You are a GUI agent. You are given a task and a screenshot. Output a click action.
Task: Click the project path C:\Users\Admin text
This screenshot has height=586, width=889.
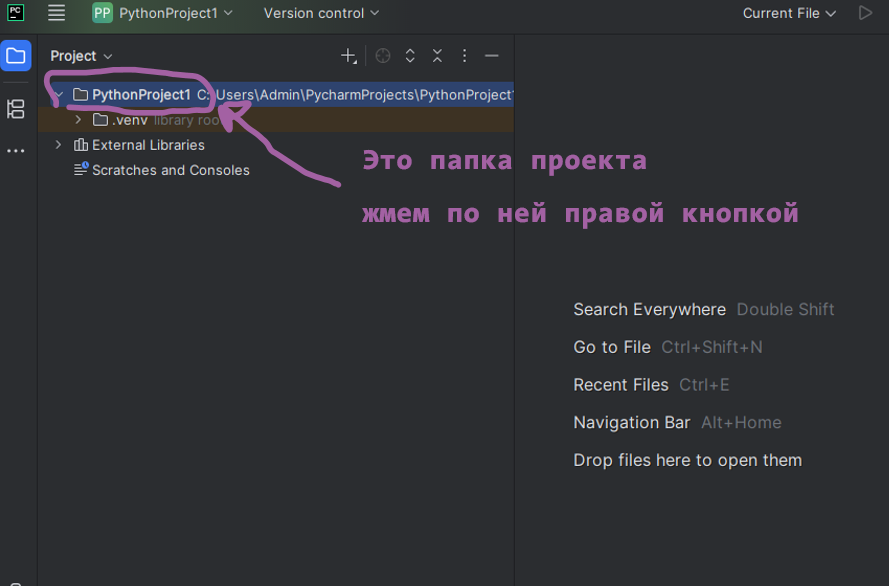coord(355,95)
